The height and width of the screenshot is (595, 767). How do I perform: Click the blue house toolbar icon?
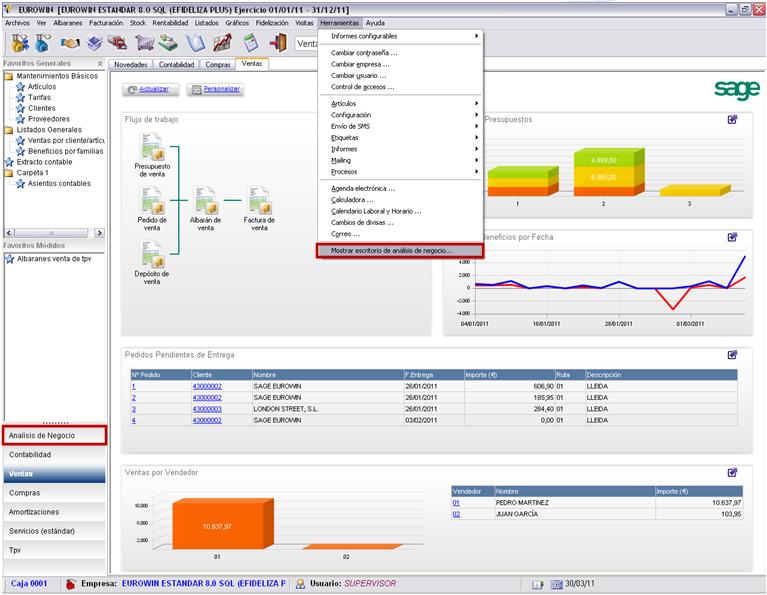coord(43,43)
